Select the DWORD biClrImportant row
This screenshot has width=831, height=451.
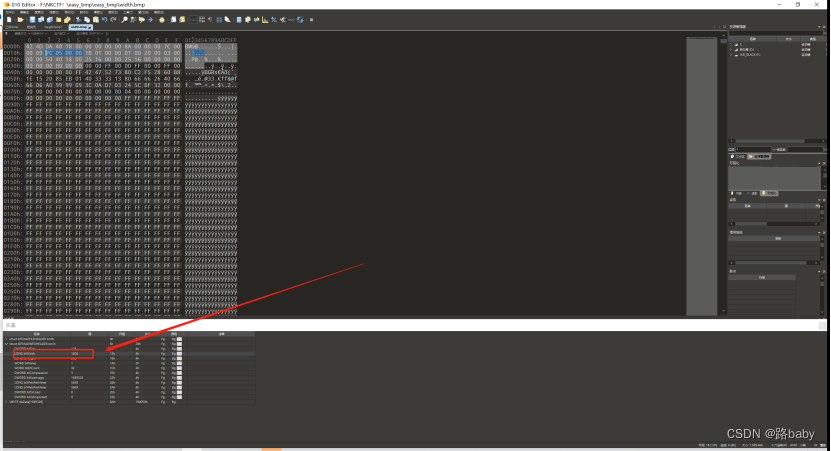[x=129, y=397]
